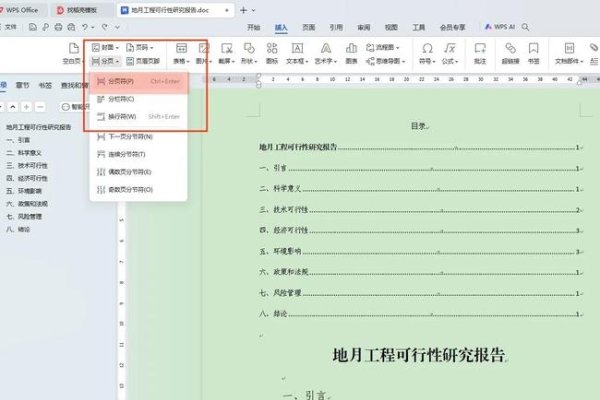
Task: Click the title 地月工程可行性研究报告 heading text
Action: (419, 355)
